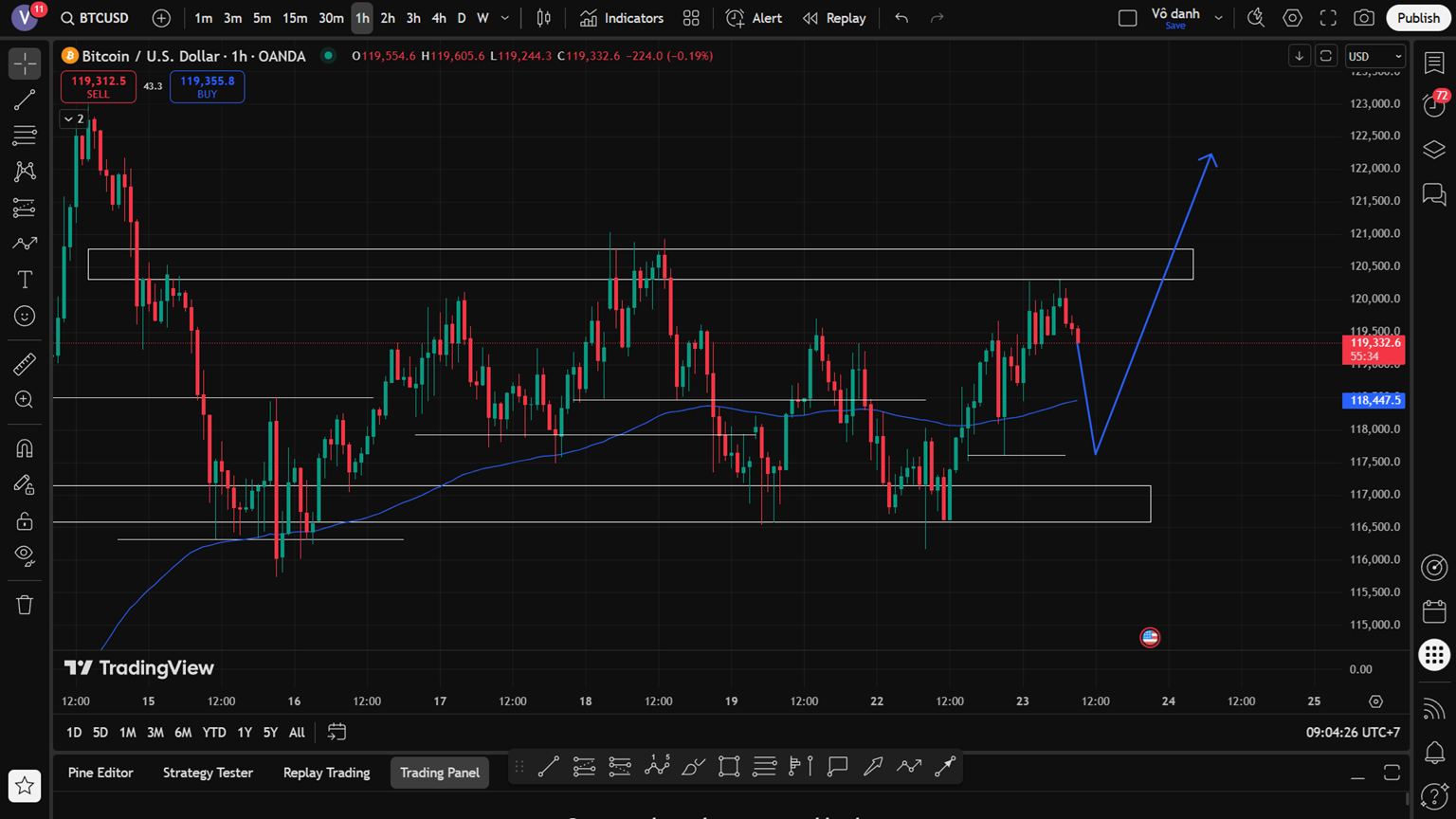Click the blue BUY price button
The image size is (1456, 819).
[x=208, y=86]
